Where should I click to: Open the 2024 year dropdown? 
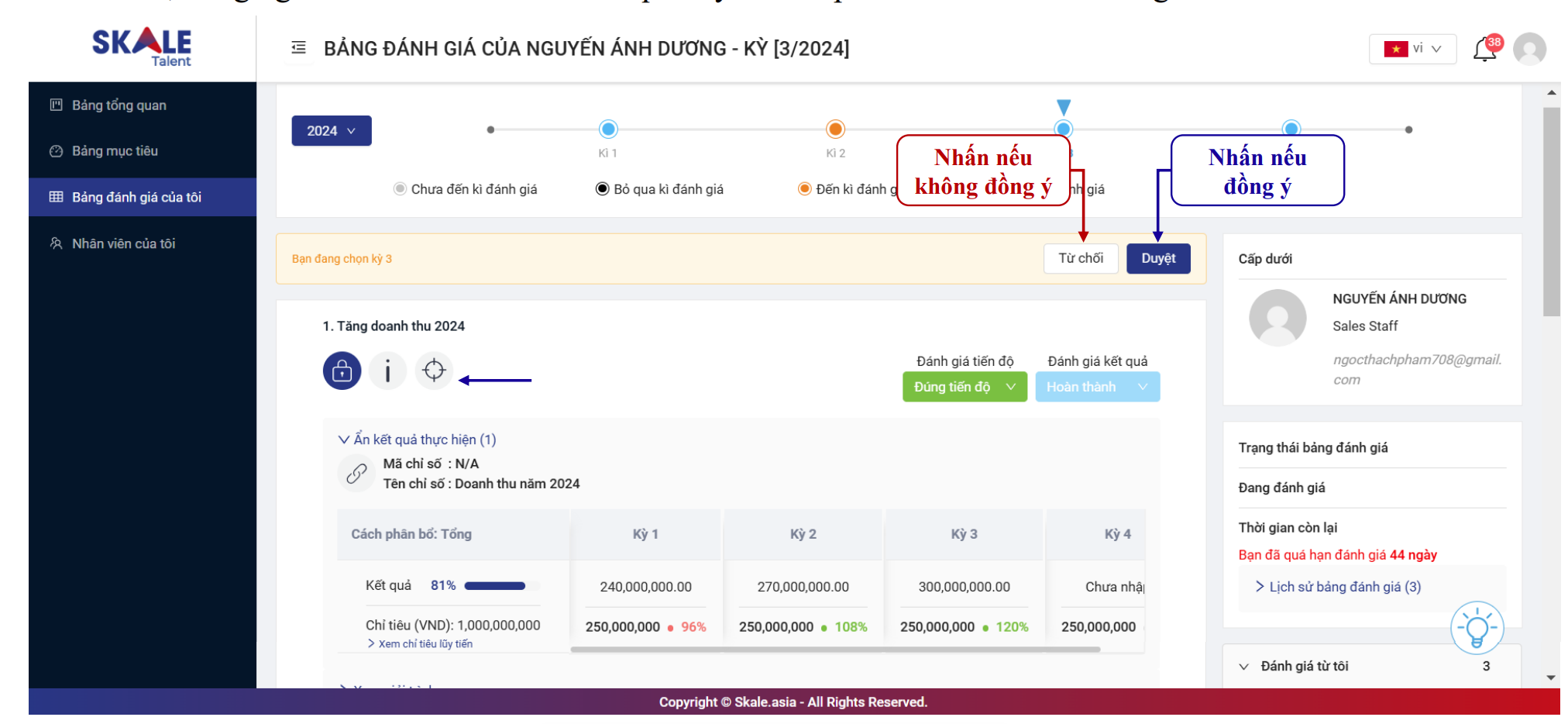pos(331,131)
